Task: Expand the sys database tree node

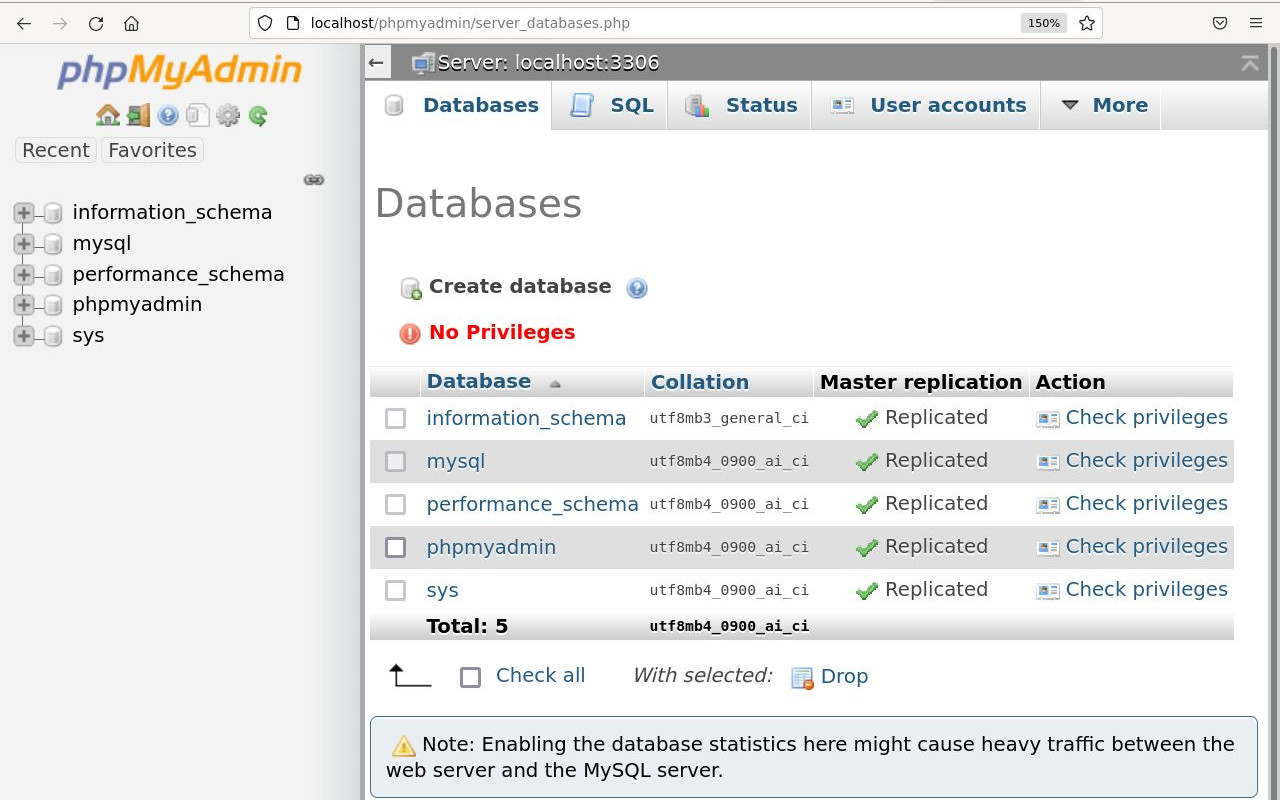Action: [x=24, y=336]
